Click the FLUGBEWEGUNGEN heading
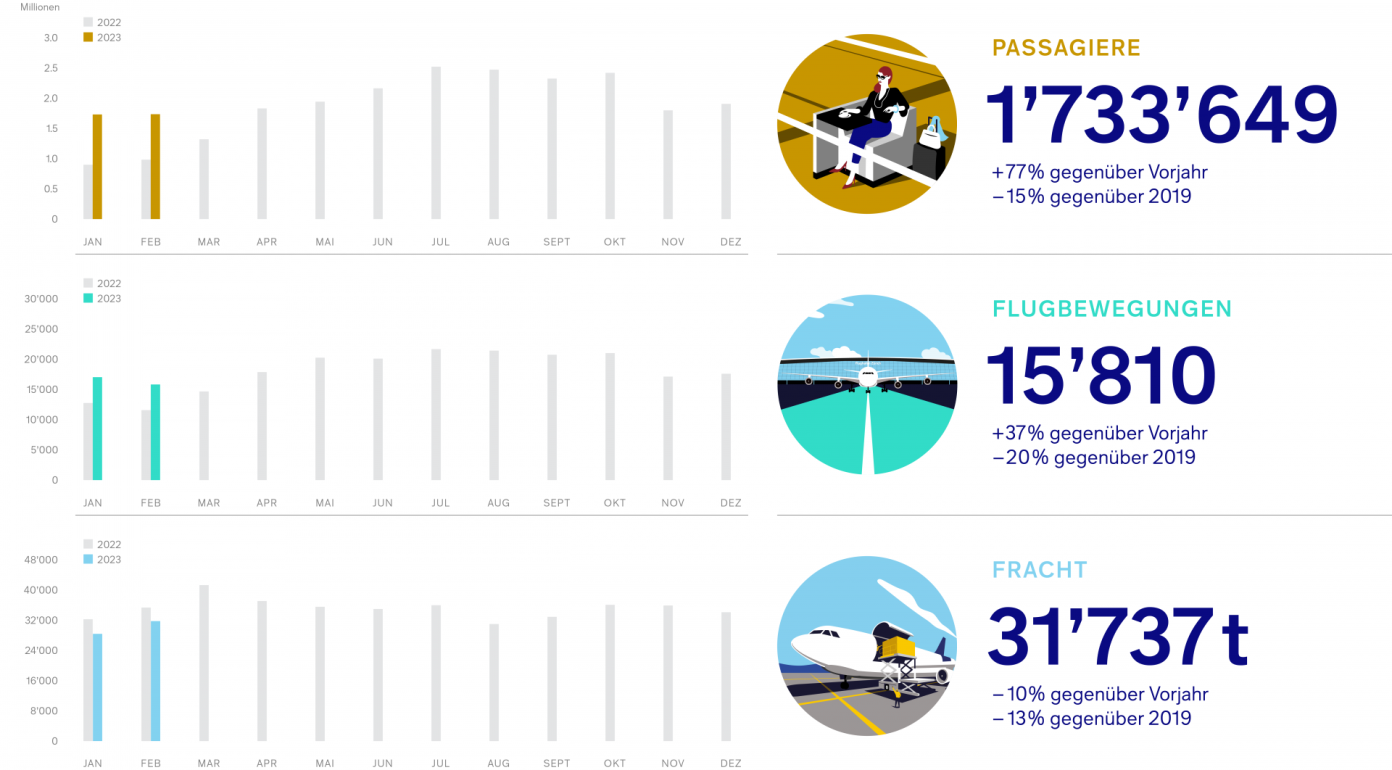The image size is (1392, 770). 1112,309
